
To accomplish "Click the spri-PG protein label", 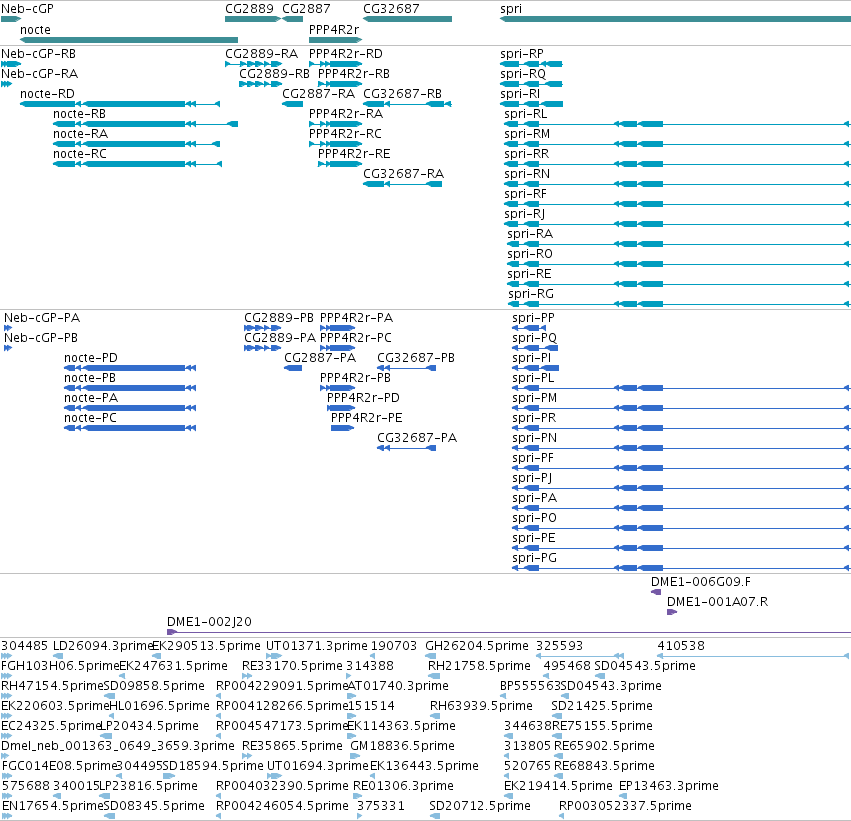I will click(x=535, y=558).
